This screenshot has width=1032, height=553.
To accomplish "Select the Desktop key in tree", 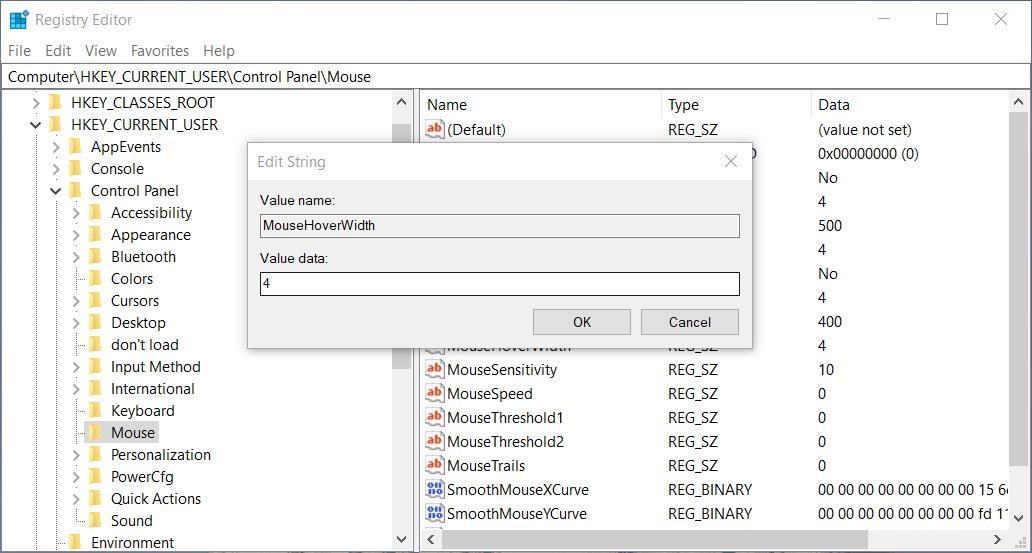I will 138,322.
